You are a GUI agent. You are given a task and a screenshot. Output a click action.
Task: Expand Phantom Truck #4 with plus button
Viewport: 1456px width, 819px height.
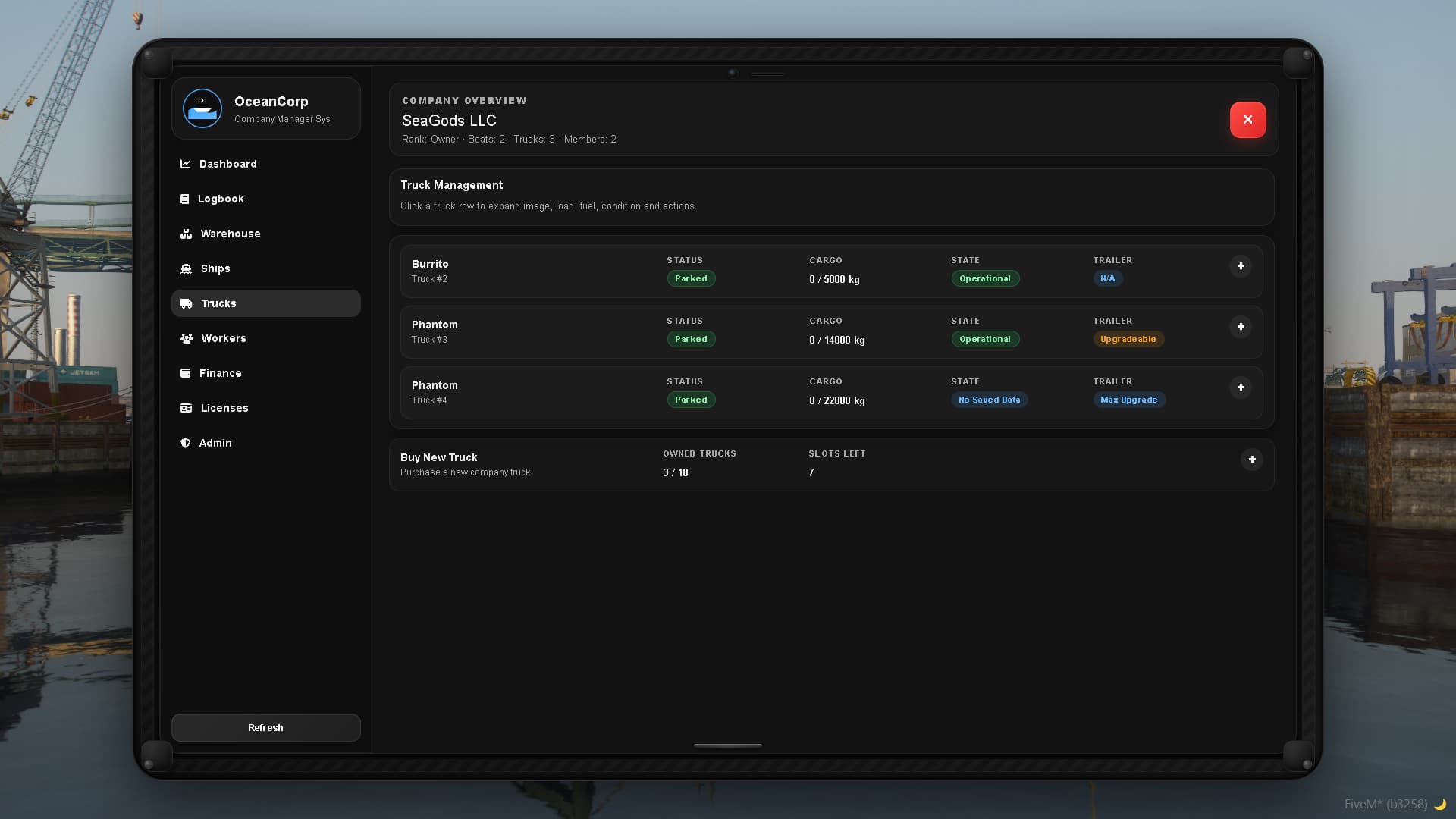pyautogui.click(x=1240, y=388)
